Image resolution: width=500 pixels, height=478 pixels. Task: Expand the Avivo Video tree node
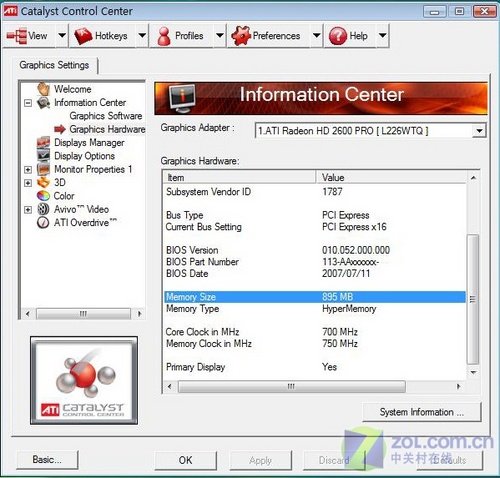click(28, 210)
